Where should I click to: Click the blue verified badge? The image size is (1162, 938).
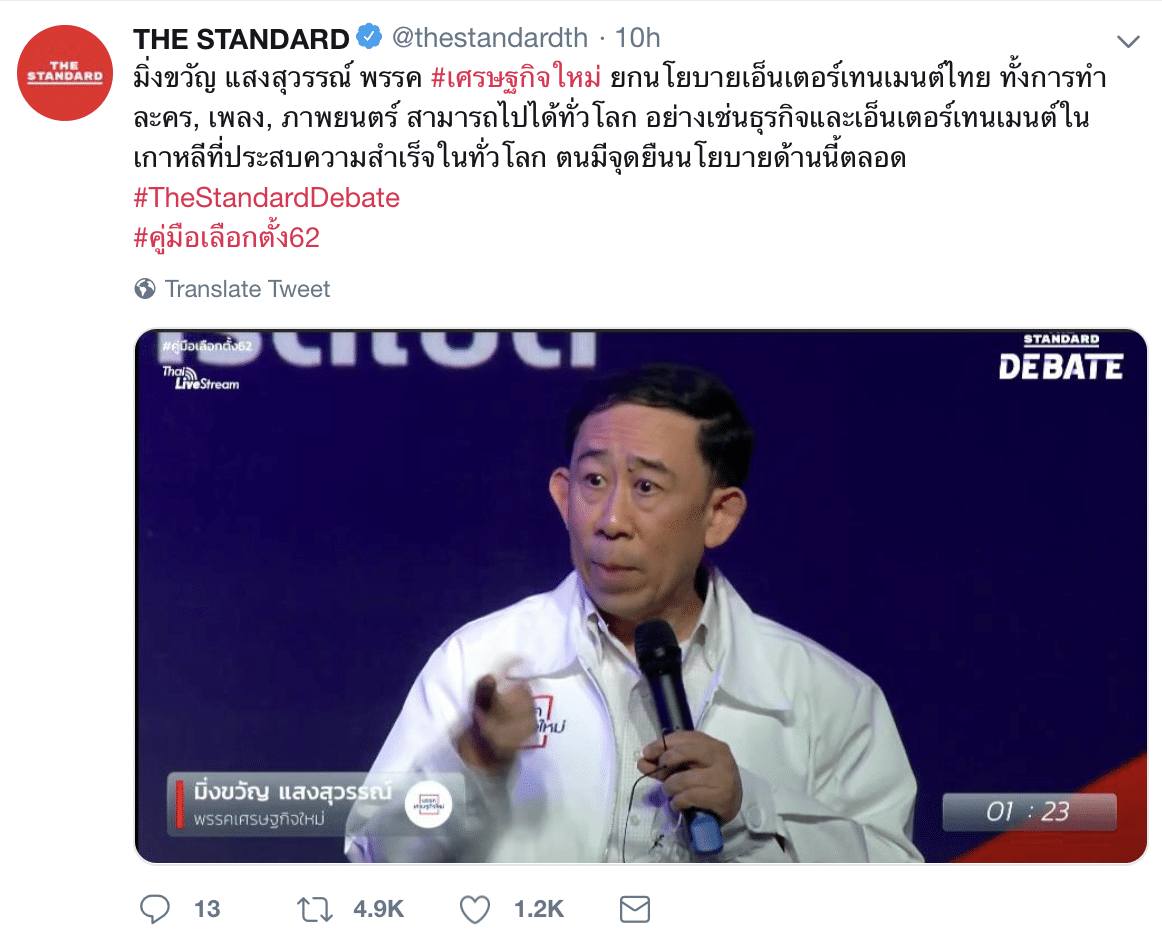[369, 37]
